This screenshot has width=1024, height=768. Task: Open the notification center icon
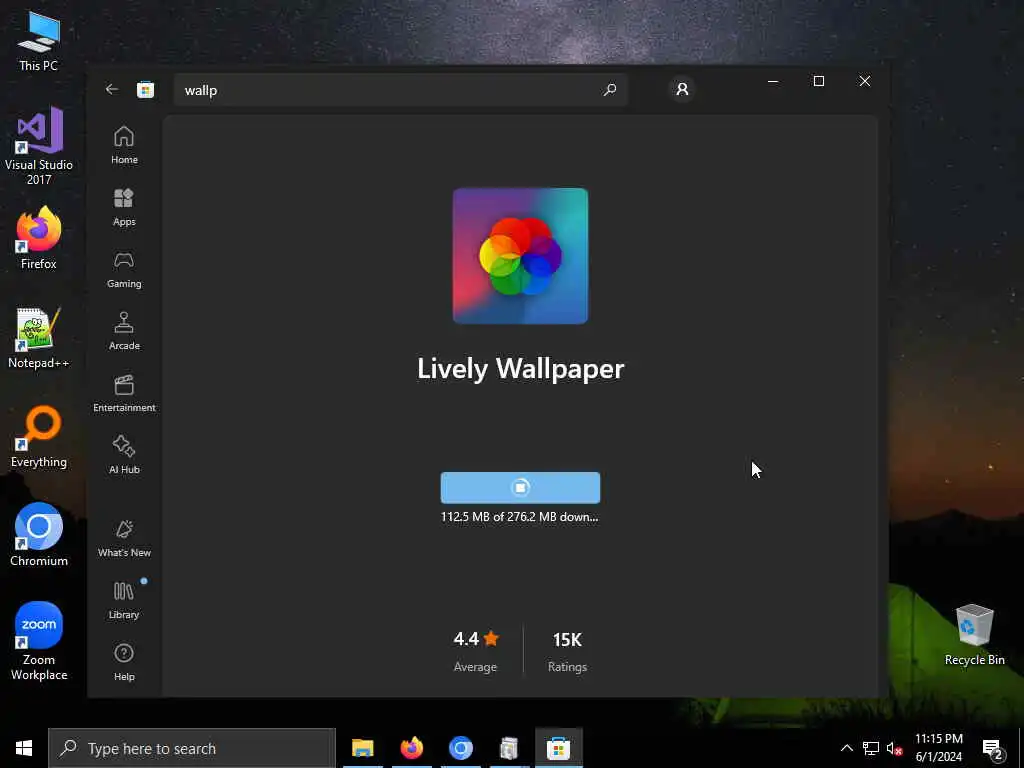point(993,749)
